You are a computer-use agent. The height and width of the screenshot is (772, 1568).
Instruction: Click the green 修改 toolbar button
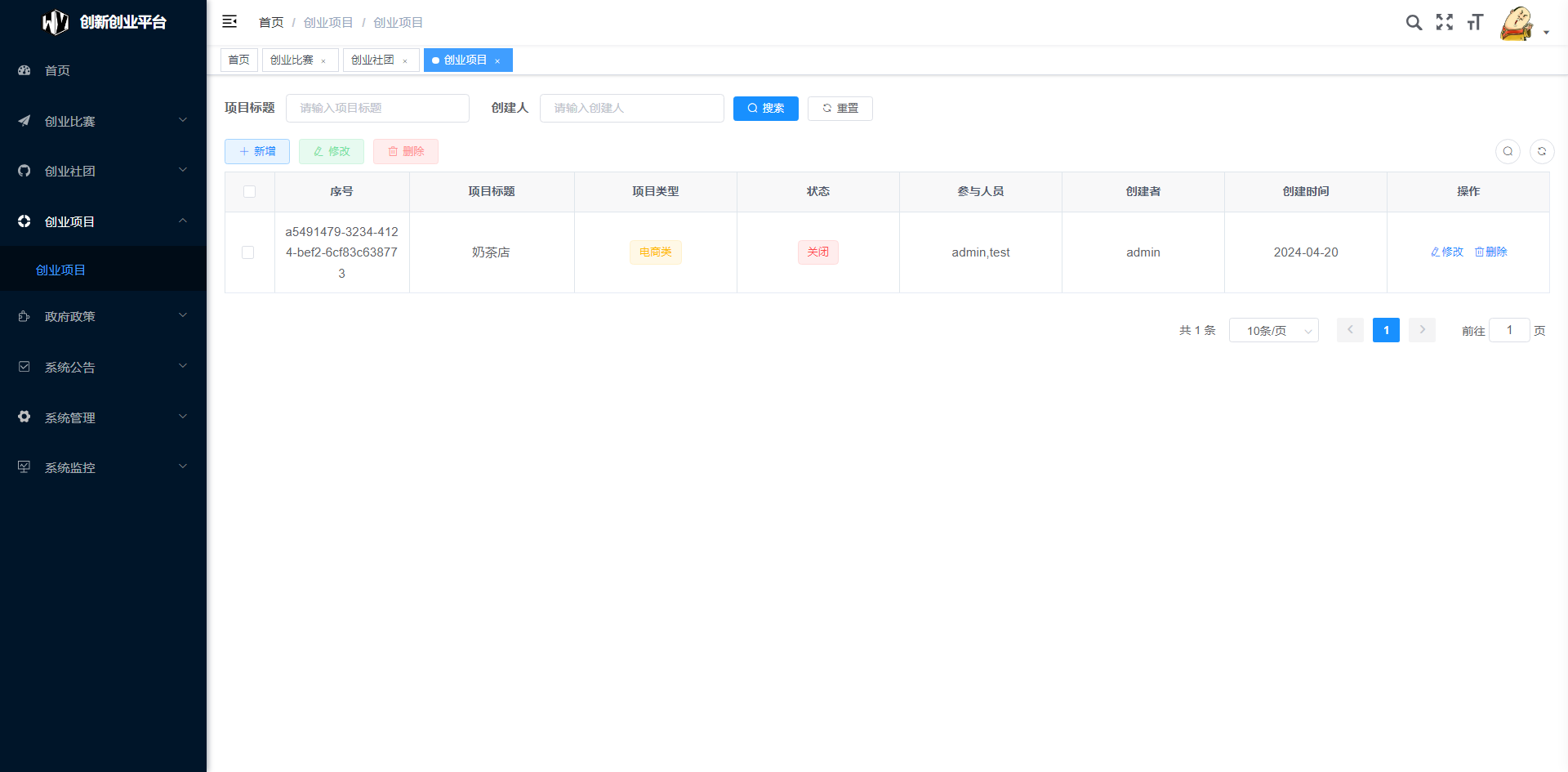pyautogui.click(x=331, y=151)
